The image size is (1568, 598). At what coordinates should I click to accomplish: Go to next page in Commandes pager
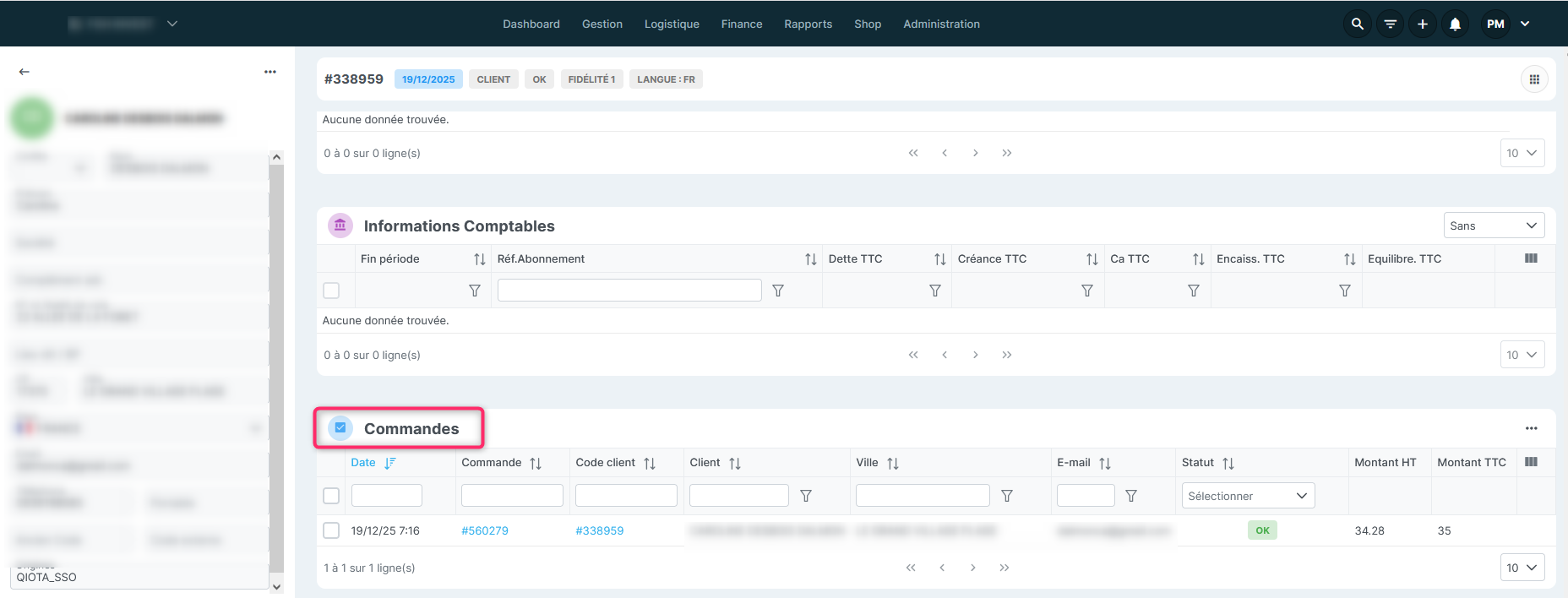tap(972, 568)
